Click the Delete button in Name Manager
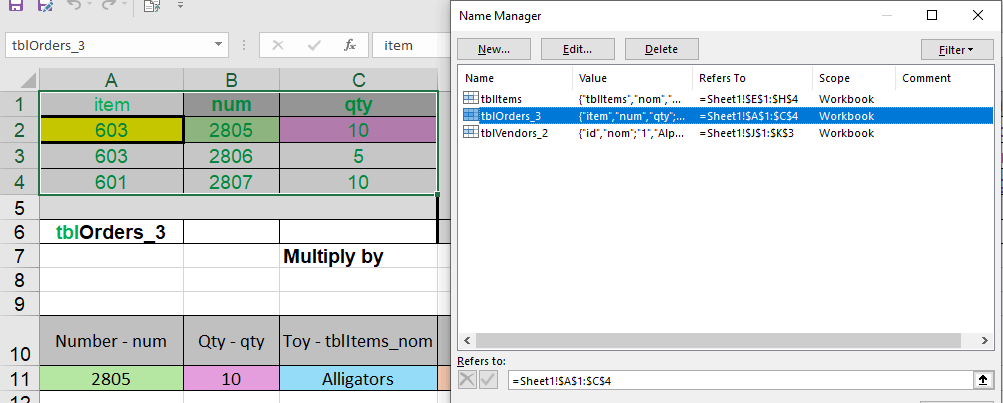The image size is (1003, 403). click(661, 49)
